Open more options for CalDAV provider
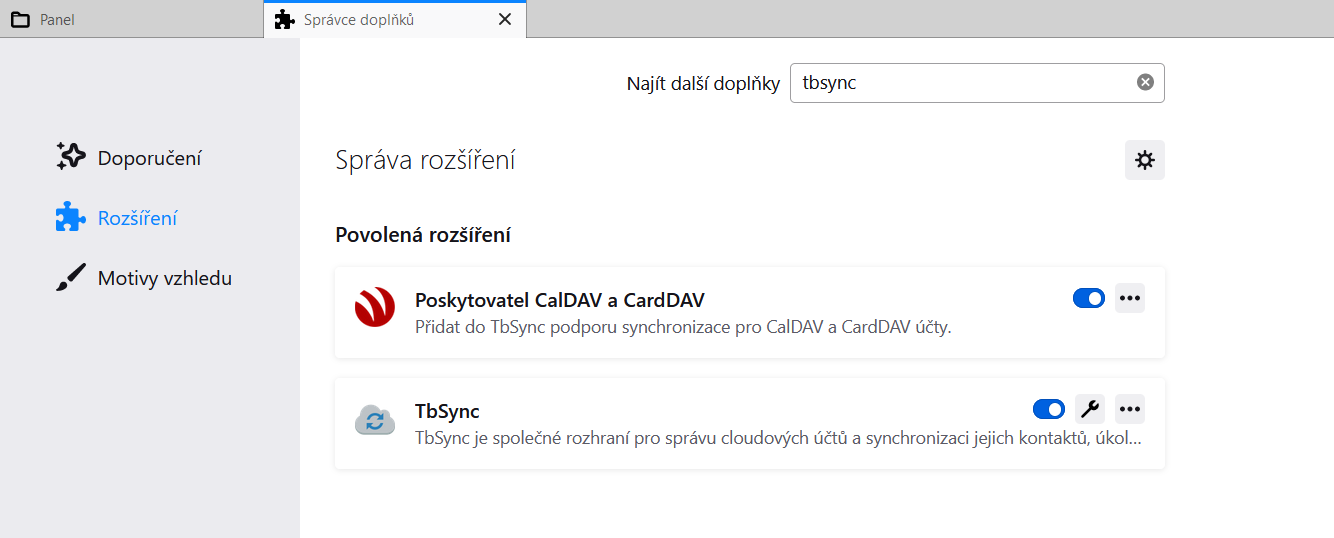The width and height of the screenshot is (1334, 538). point(1130,298)
